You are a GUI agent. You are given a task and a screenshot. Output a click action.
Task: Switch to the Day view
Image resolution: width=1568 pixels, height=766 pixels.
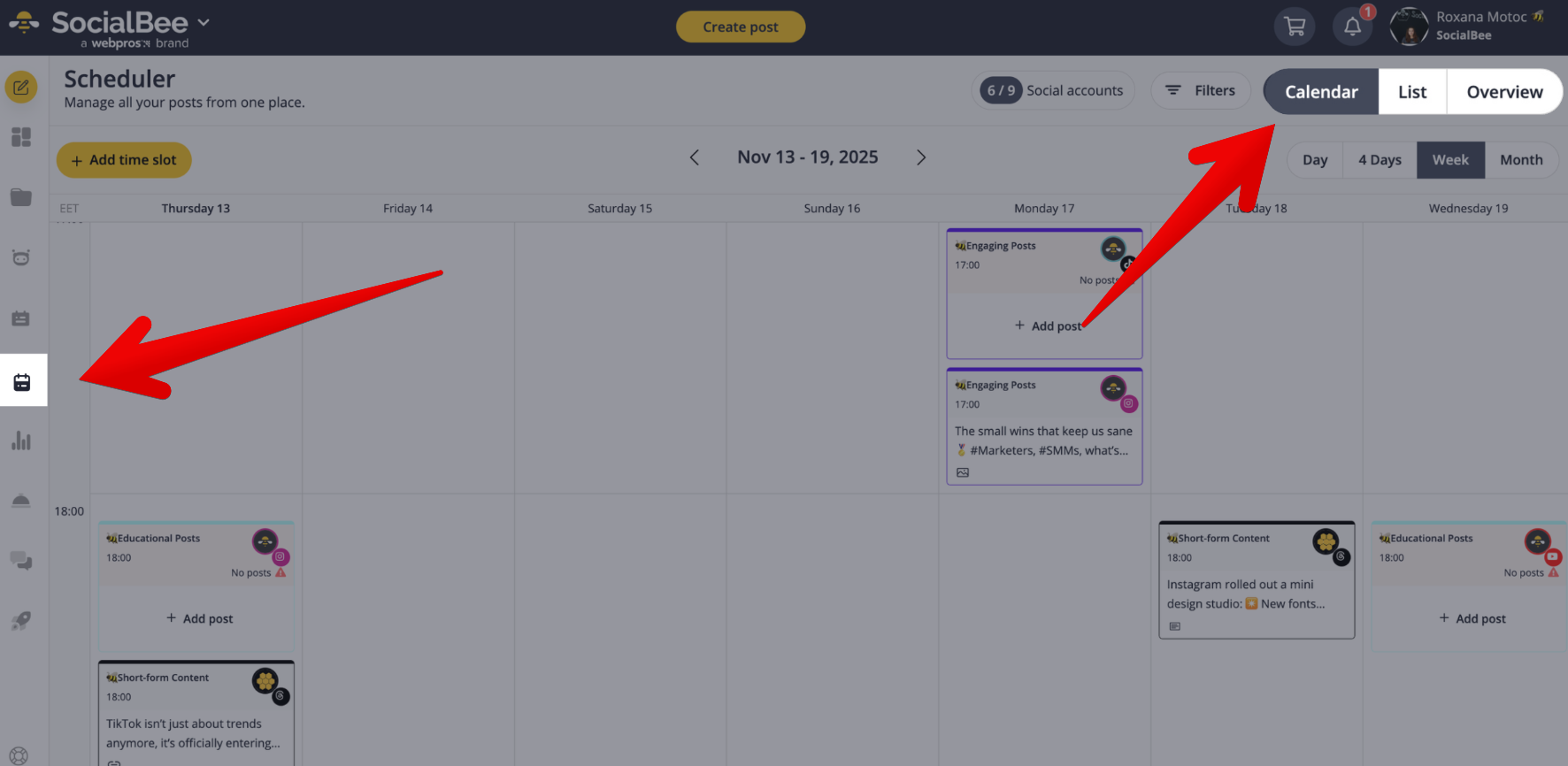tap(1314, 160)
